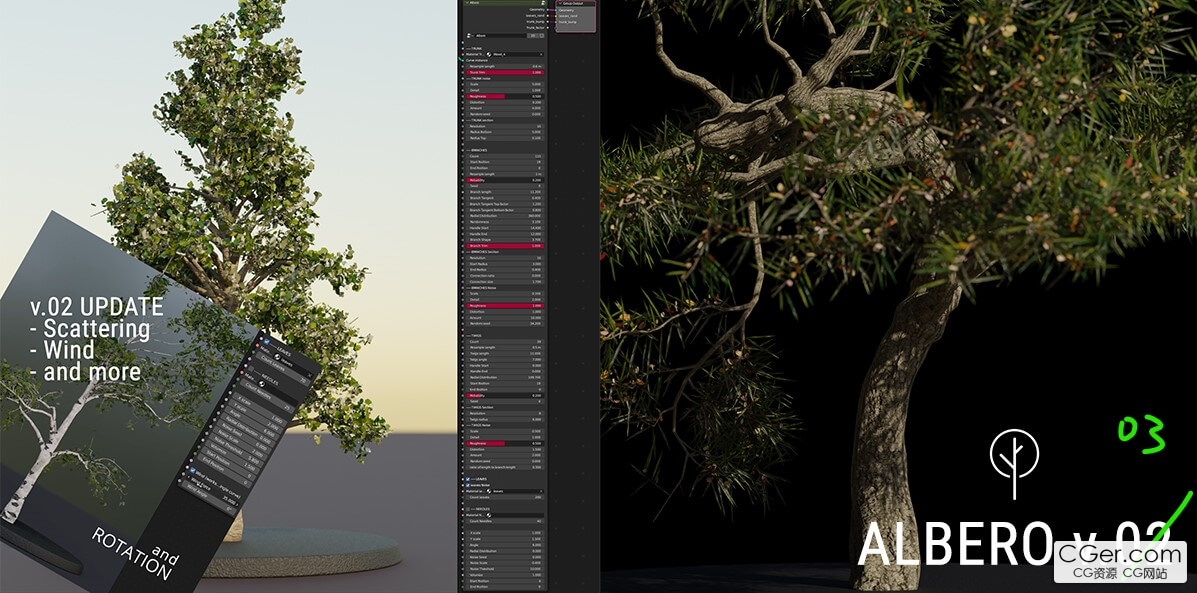Click the Branch Tangent Top factor field
This screenshot has height=593, width=1197.
[x=505, y=204]
